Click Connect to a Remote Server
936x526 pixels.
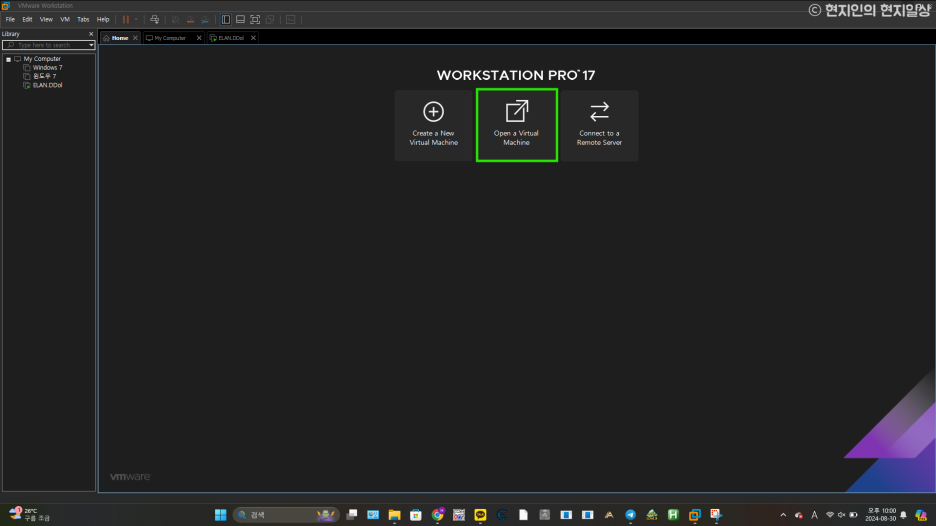point(599,125)
